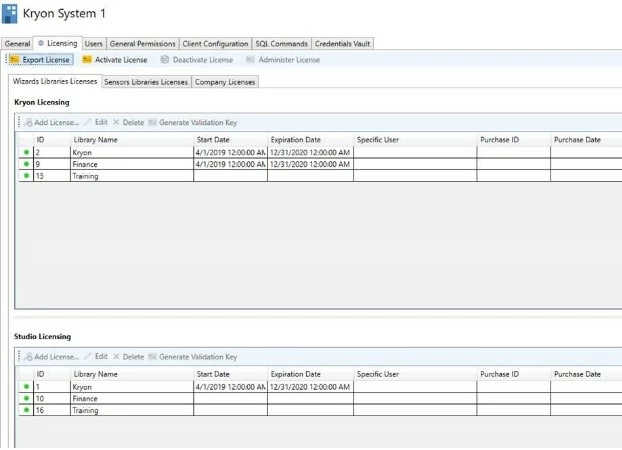Select the Wizards Libraries Licenses tab
Viewport: 622px width, 450px height.
point(55,81)
